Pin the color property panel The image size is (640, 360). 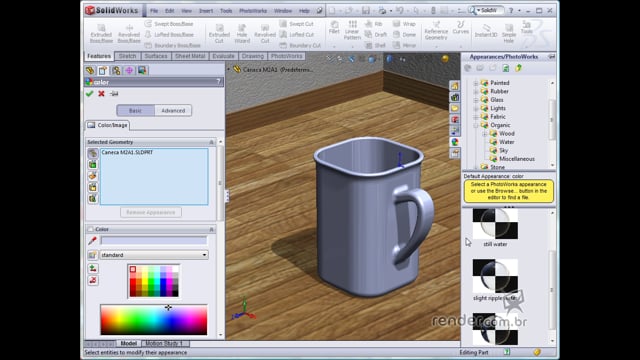pos(114,94)
